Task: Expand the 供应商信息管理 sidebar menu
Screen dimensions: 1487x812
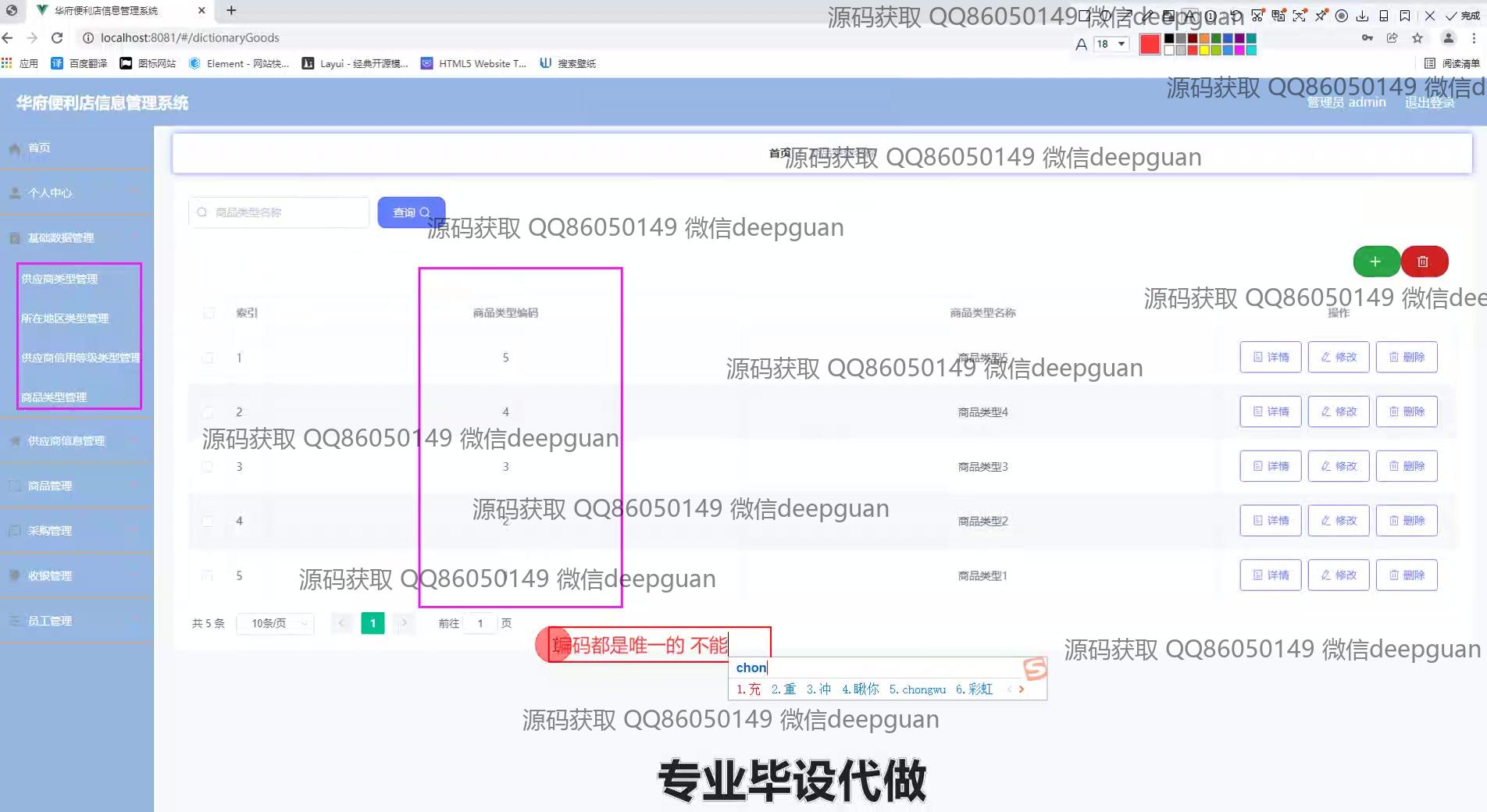Action: click(x=66, y=441)
